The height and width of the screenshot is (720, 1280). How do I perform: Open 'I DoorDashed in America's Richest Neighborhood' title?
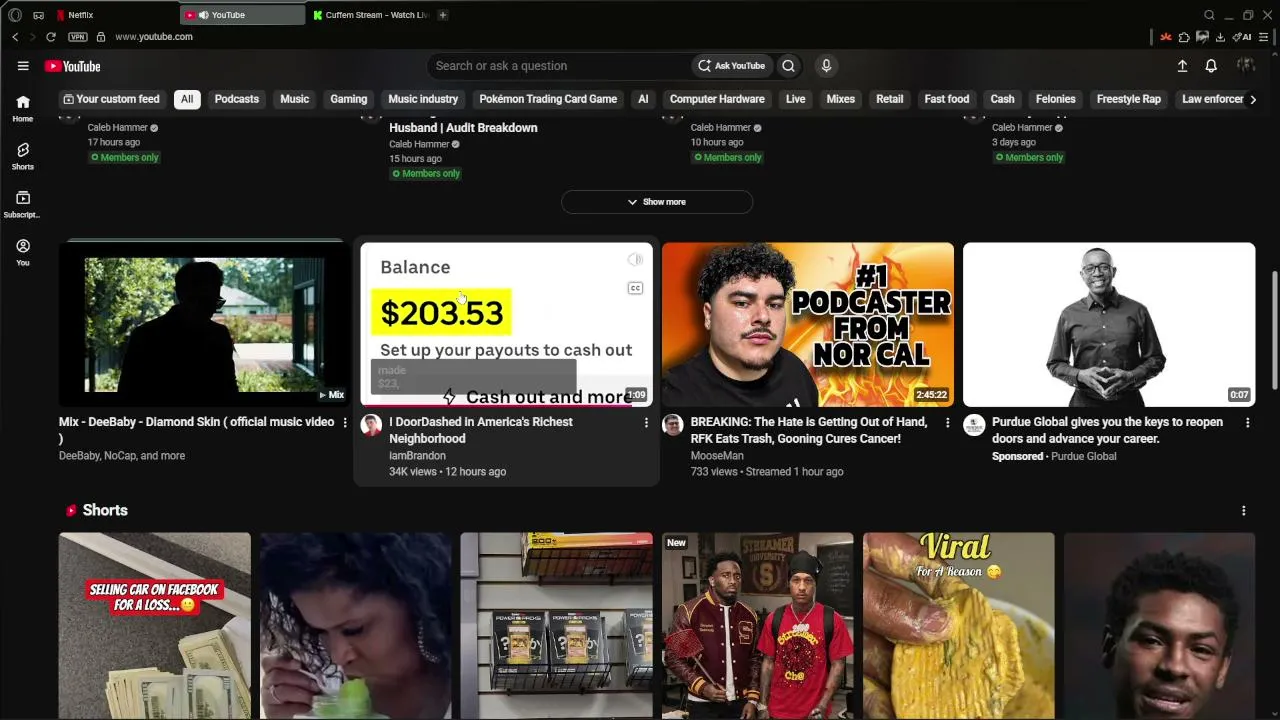[481, 430]
